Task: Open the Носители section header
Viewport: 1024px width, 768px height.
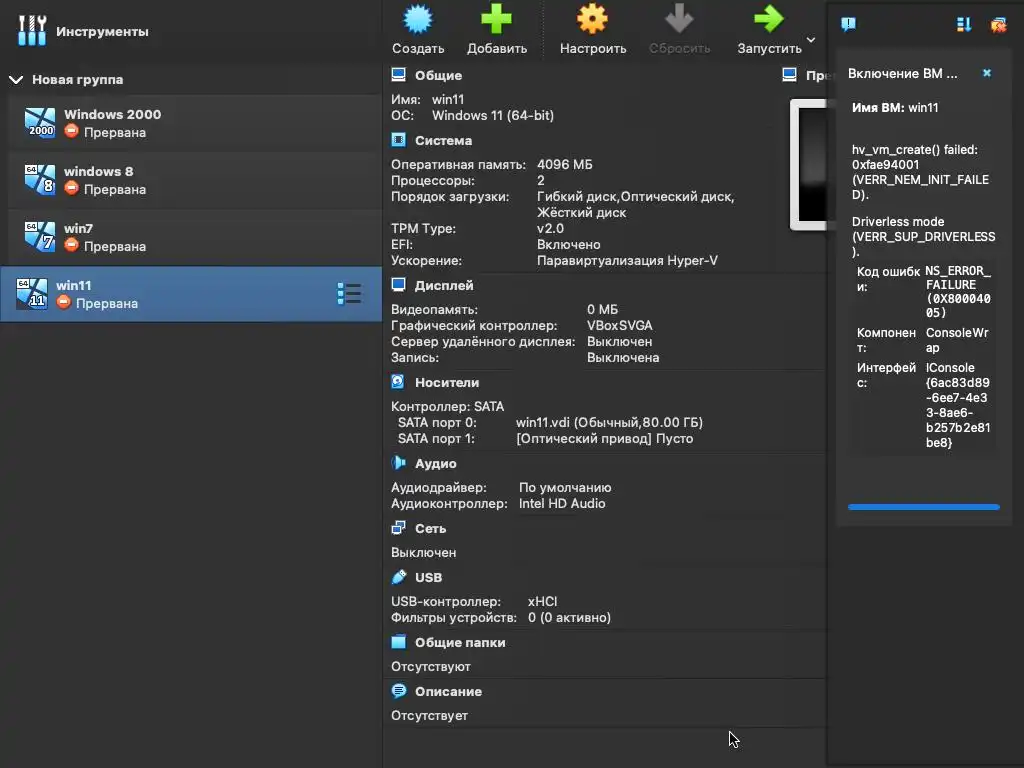Action: pyautogui.click(x=447, y=383)
